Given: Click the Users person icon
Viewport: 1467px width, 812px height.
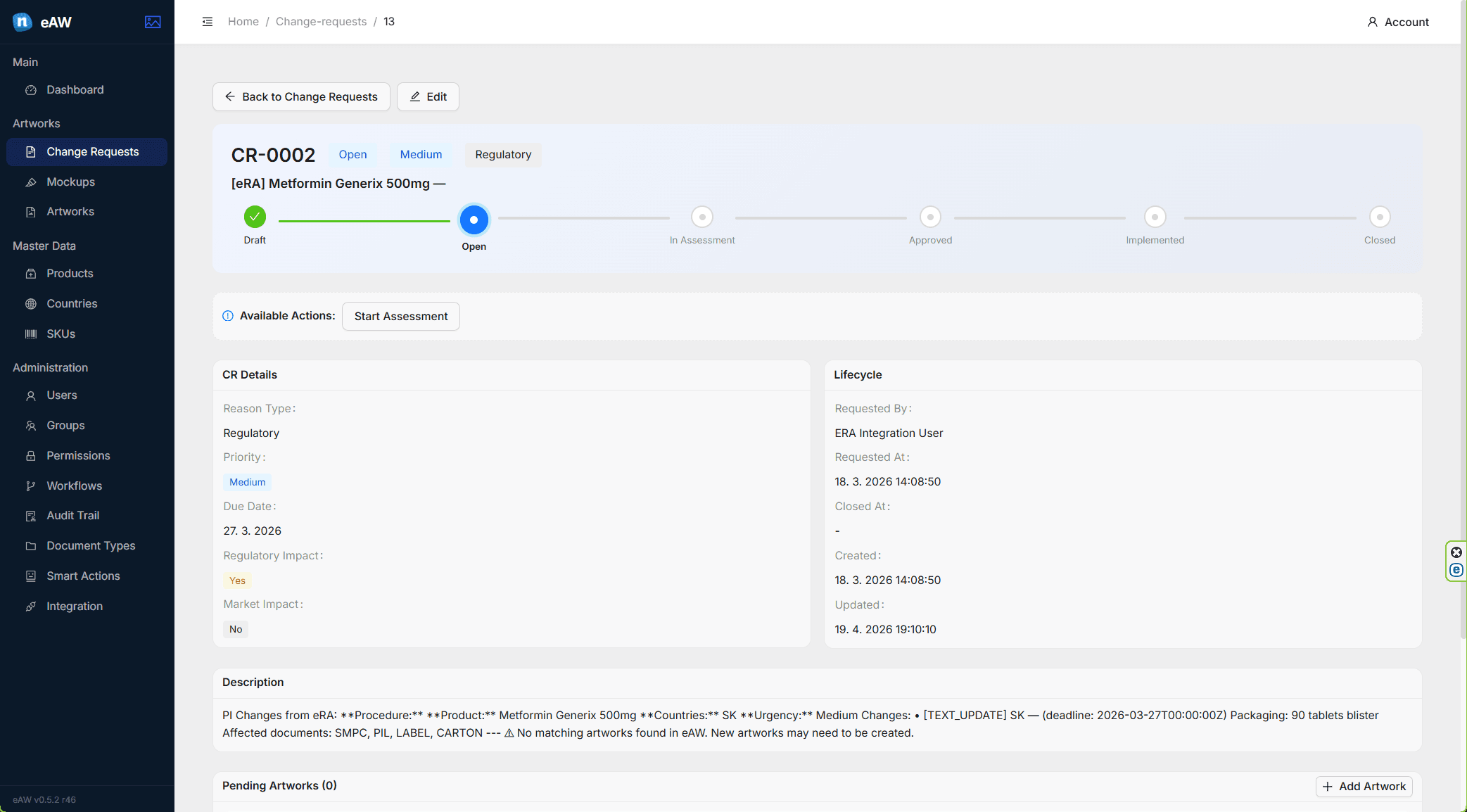Looking at the screenshot, I should pos(31,395).
